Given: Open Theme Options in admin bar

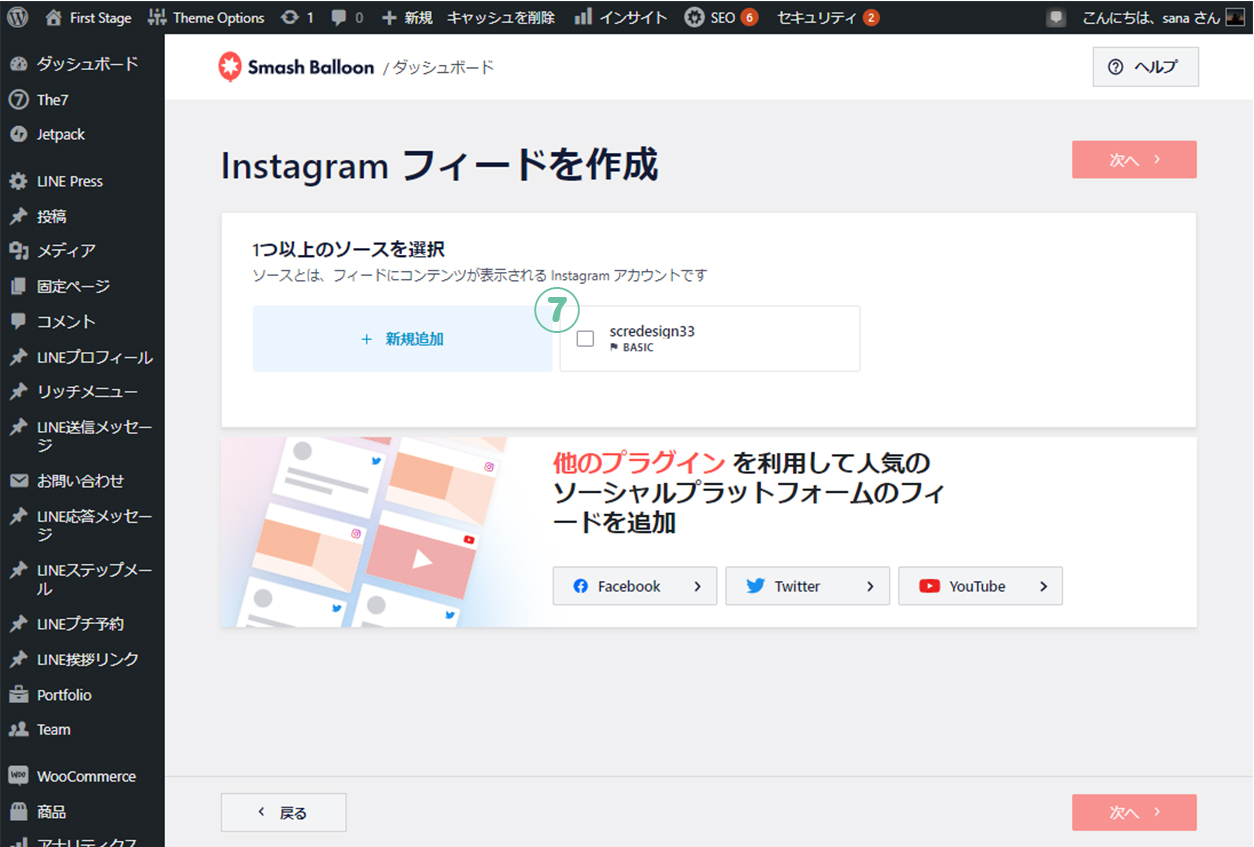Looking at the screenshot, I should (x=206, y=17).
